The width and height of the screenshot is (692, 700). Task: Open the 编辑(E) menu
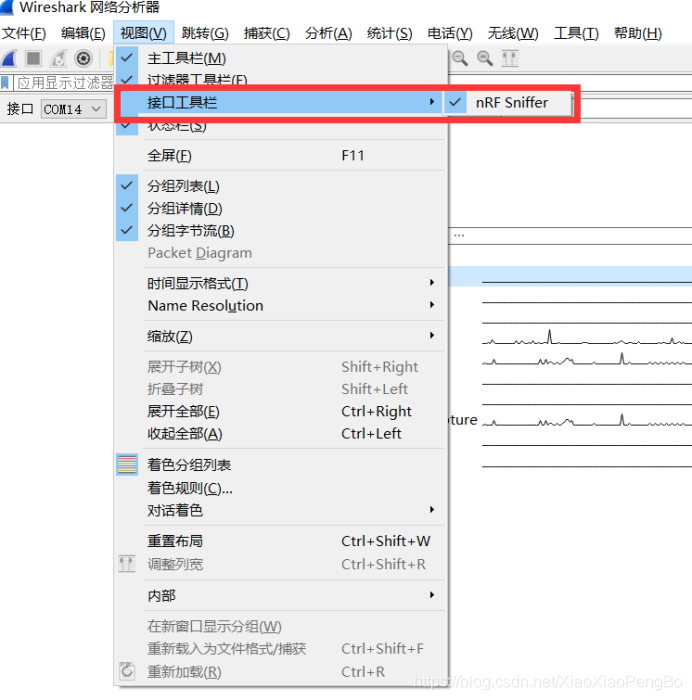[83, 33]
